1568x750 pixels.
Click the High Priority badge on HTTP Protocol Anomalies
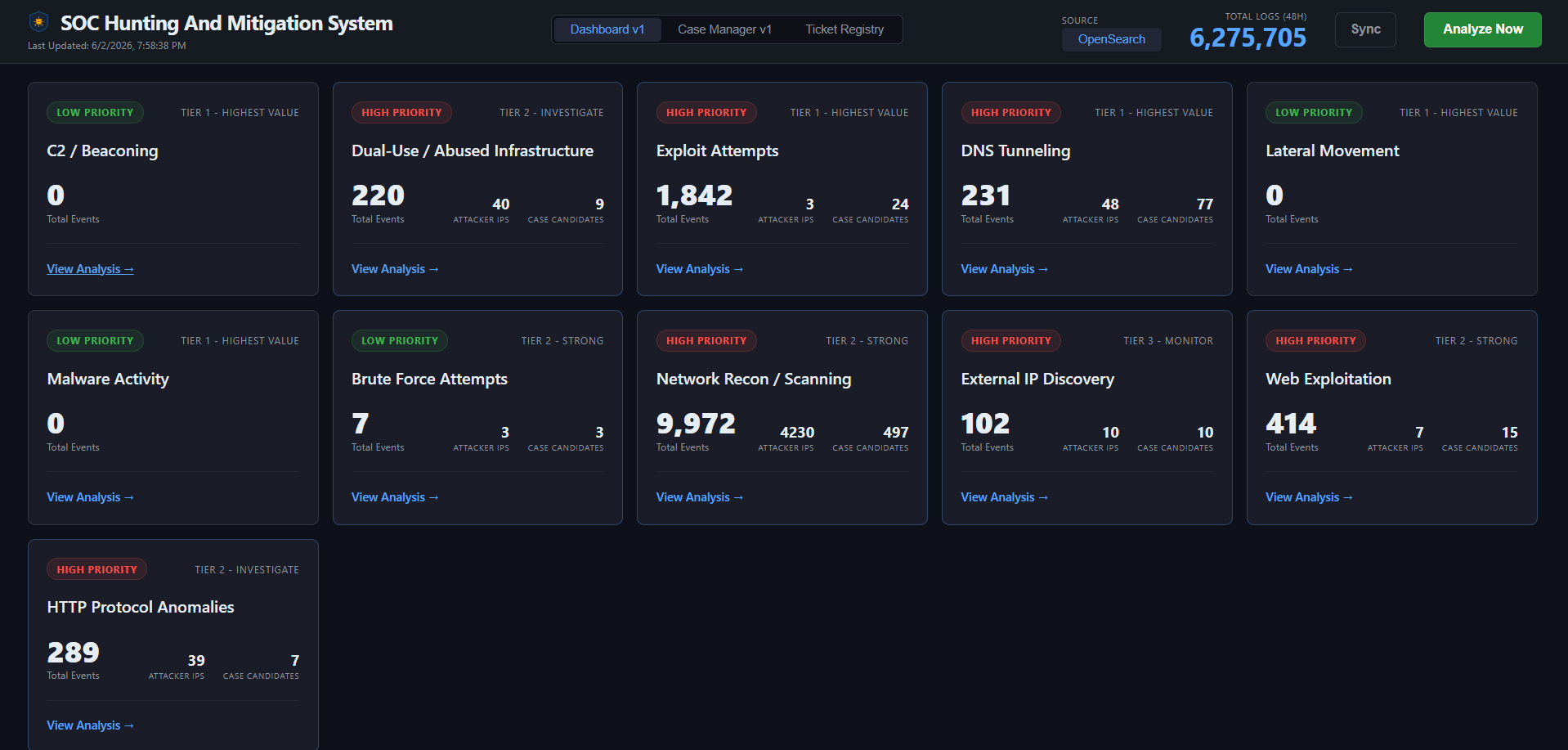(x=96, y=570)
